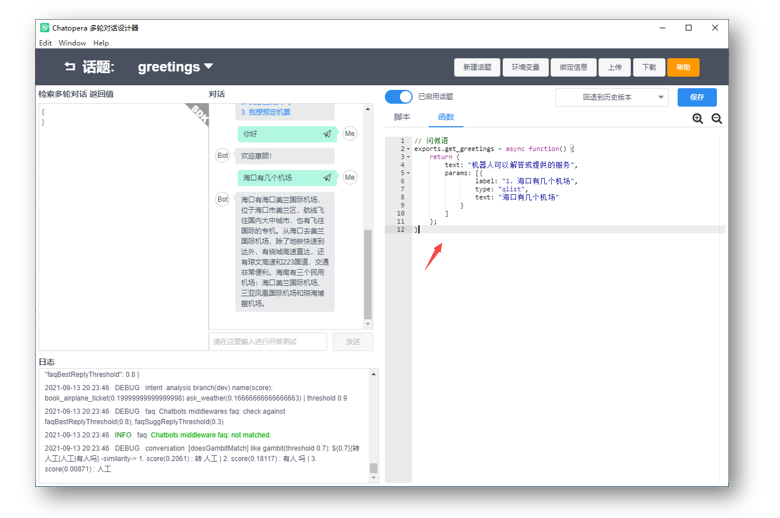Toggle the 已启用话题 switch
Image resolution: width=780 pixels, height=518 pixels.
(398, 97)
